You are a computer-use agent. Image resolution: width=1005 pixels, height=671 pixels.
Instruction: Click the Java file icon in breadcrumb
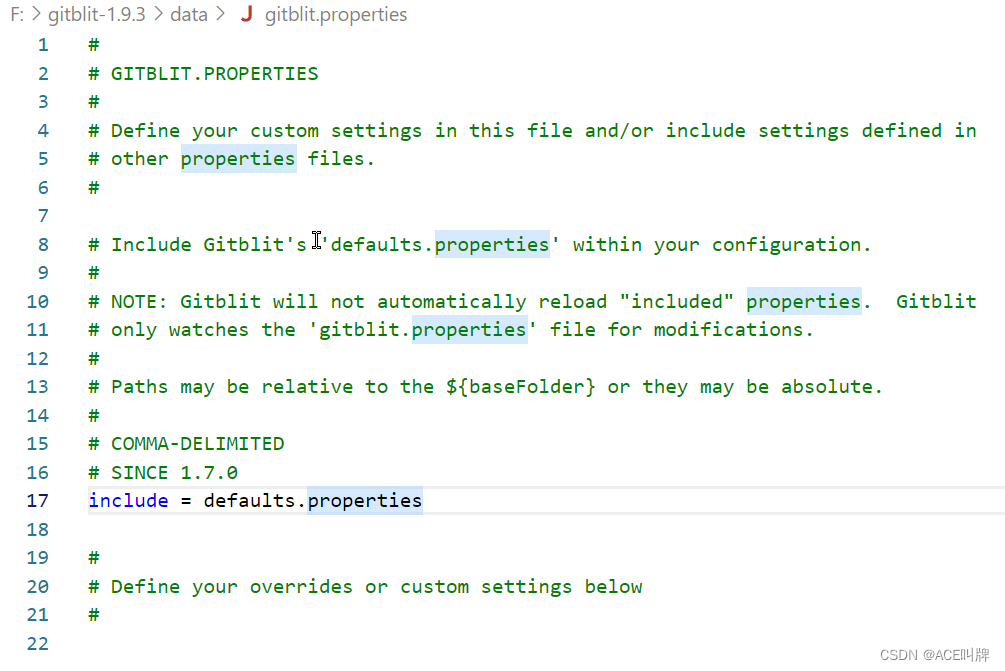click(247, 14)
